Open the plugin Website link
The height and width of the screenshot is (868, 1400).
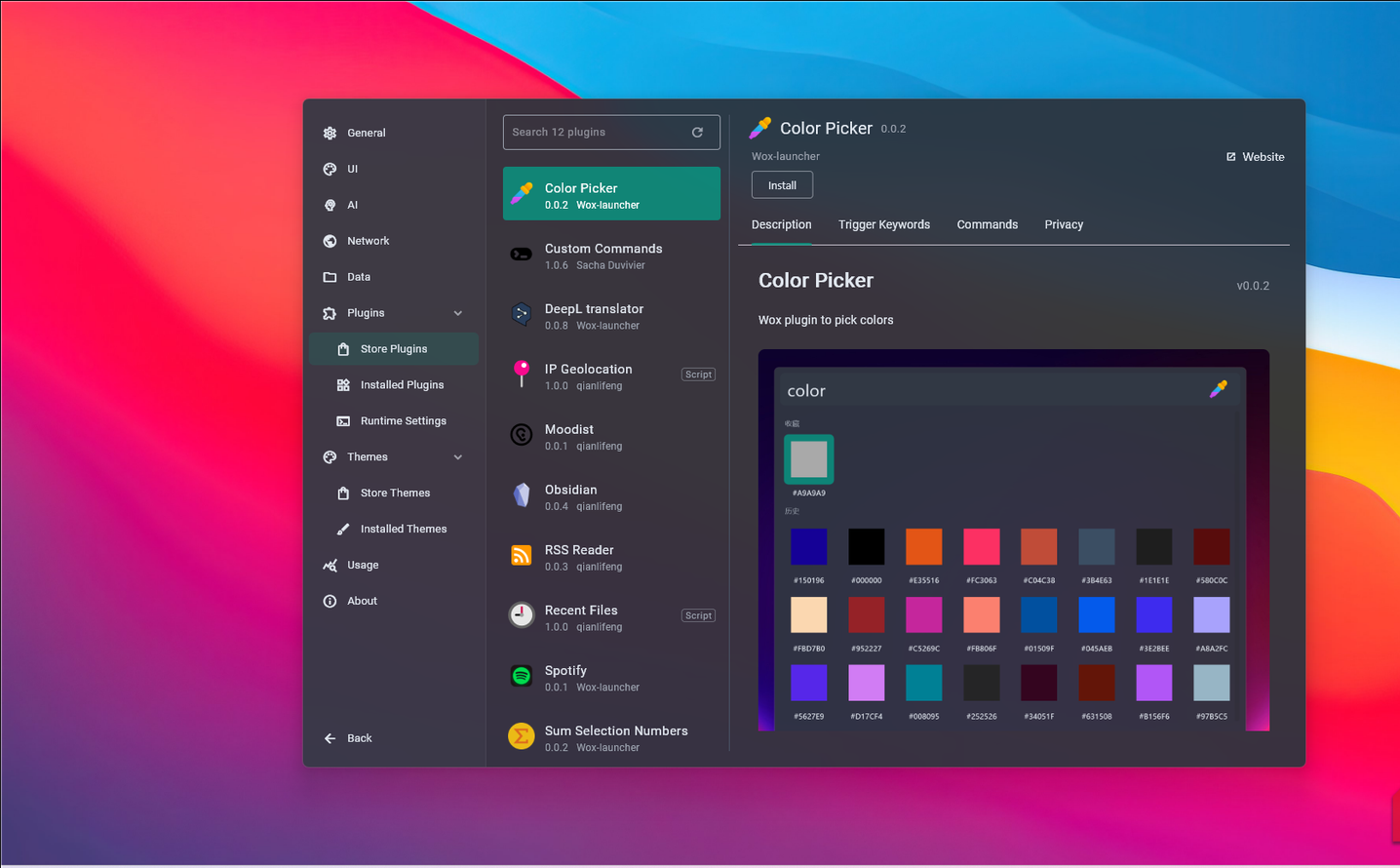point(1255,156)
